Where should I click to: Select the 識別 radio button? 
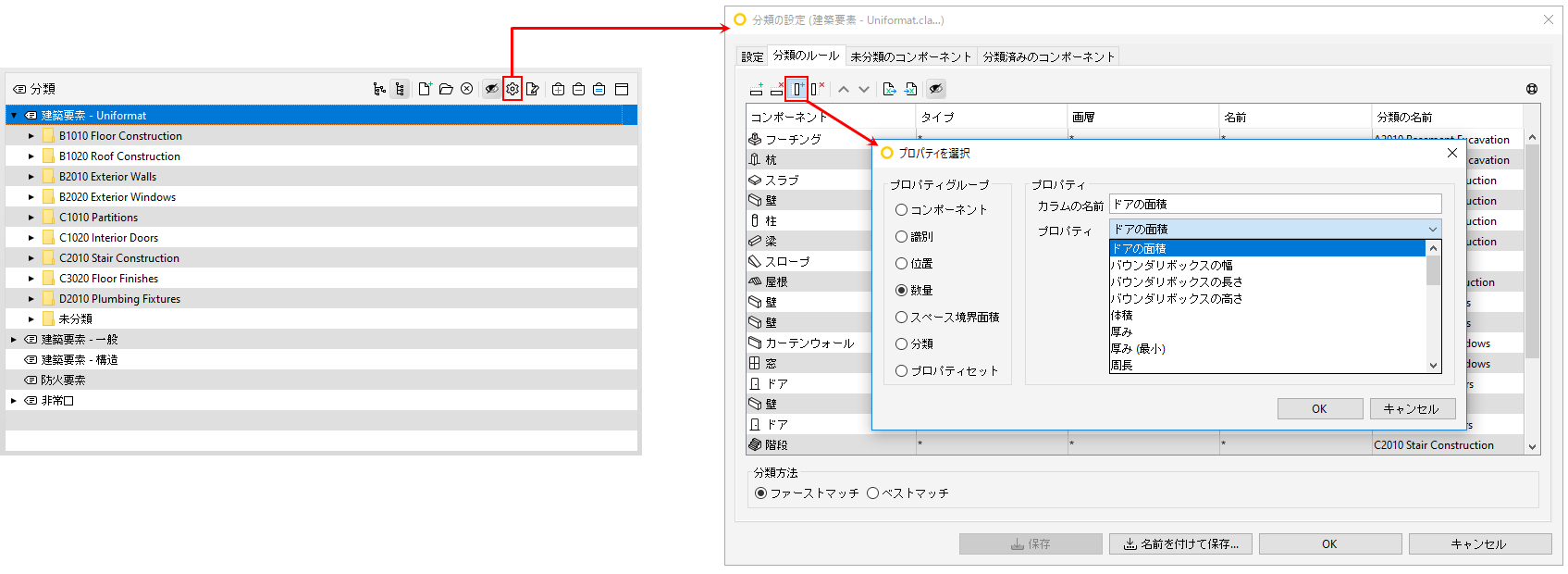pos(901,237)
